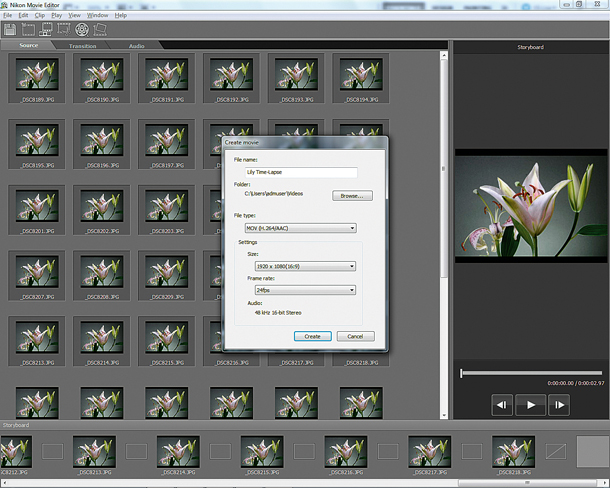Screen dimensions: 610x488
Task: Open the File type MOV dropdown
Action: 300,228
